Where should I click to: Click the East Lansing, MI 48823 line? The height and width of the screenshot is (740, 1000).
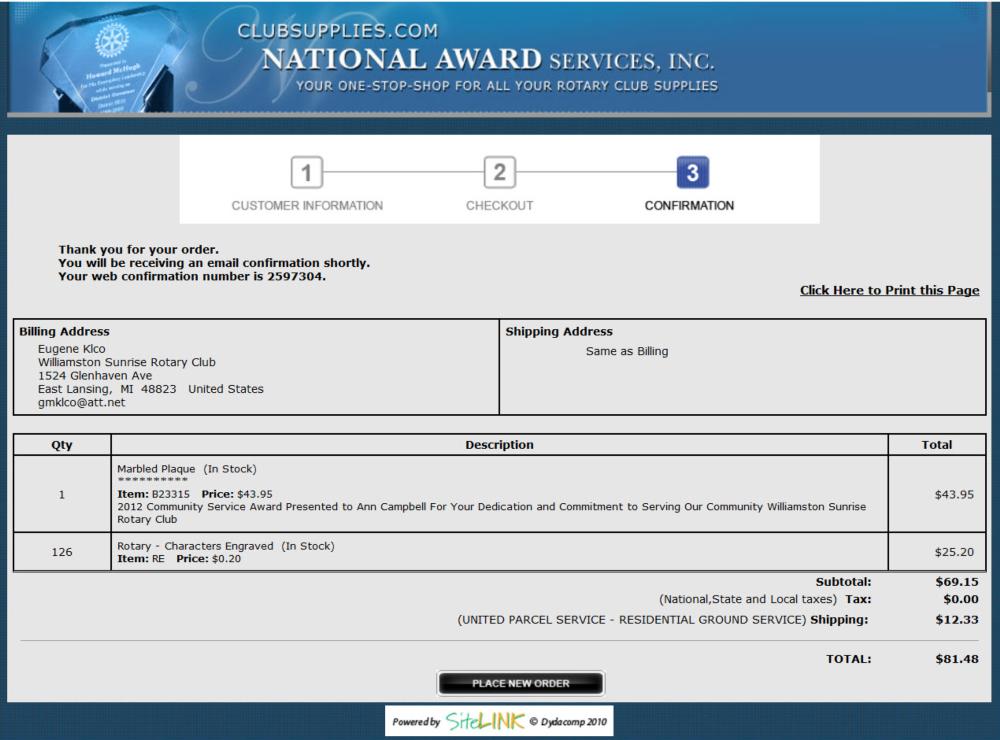[x=151, y=389]
